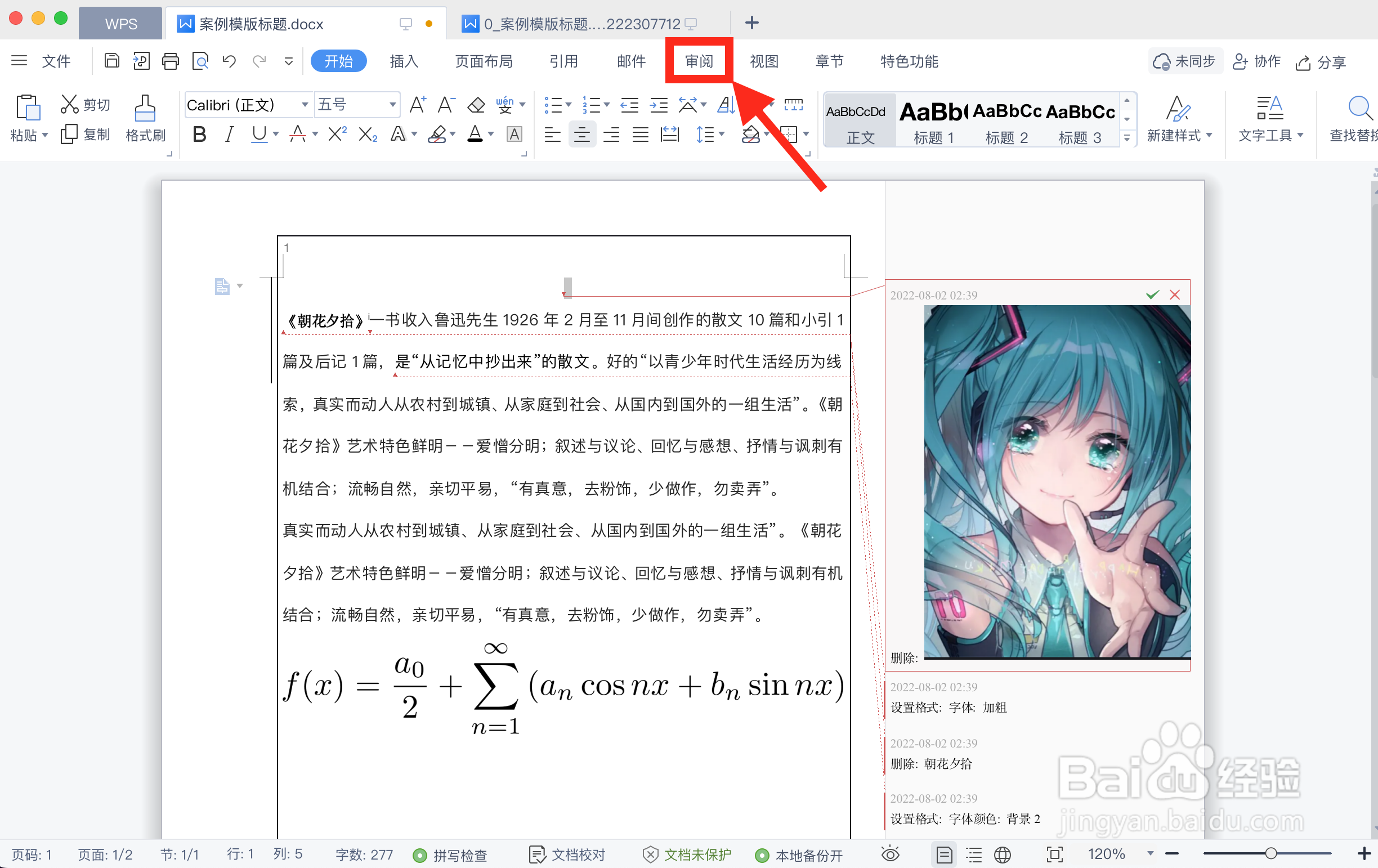Open the 视图 ribbon tab

(764, 61)
